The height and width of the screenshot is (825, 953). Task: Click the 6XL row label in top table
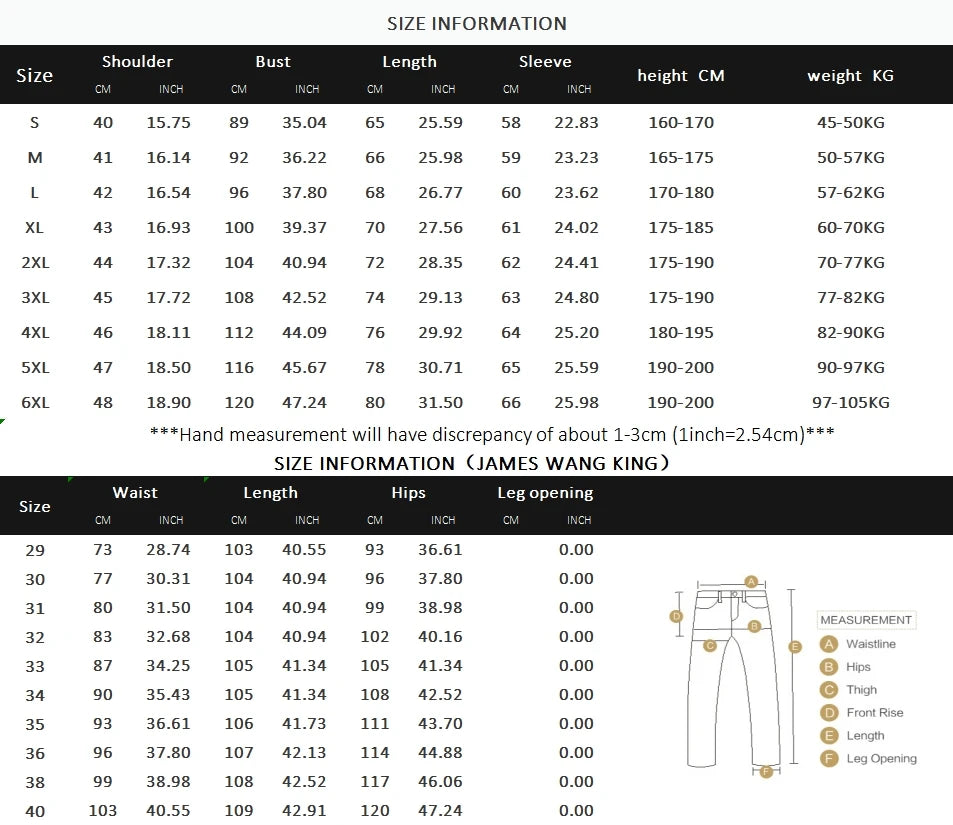[34, 402]
